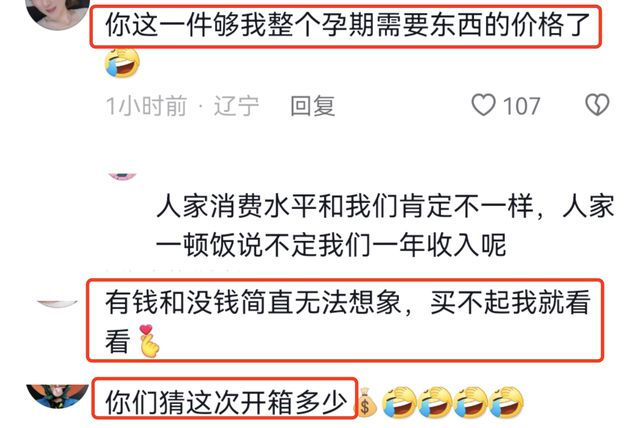Tap the finger-heart emoji after 看看

pyautogui.click(x=149, y=341)
